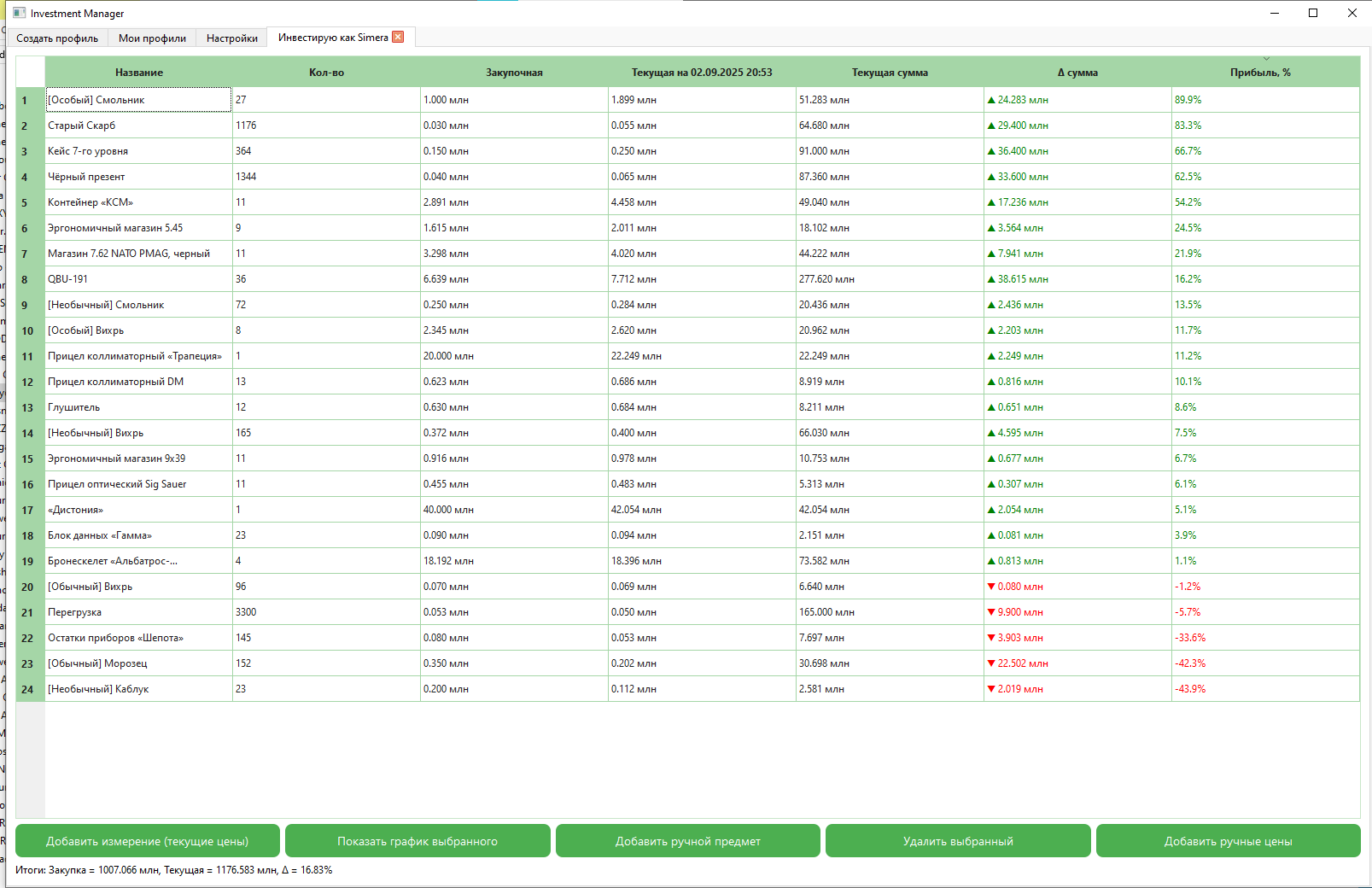Viewport: 1372px width, 888px height.
Task: Select Блок данных «Гамма» cell
Action: (139, 535)
